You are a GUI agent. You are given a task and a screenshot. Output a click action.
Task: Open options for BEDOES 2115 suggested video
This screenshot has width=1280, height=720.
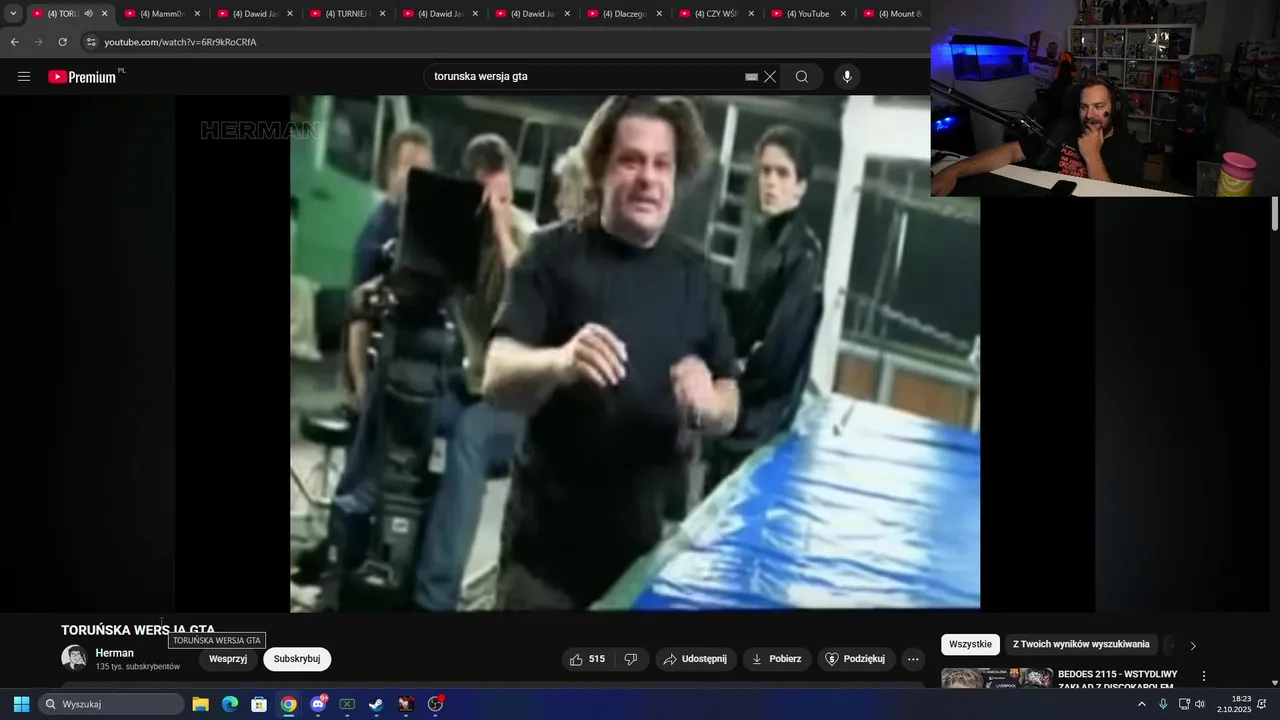click(1204, 676)
